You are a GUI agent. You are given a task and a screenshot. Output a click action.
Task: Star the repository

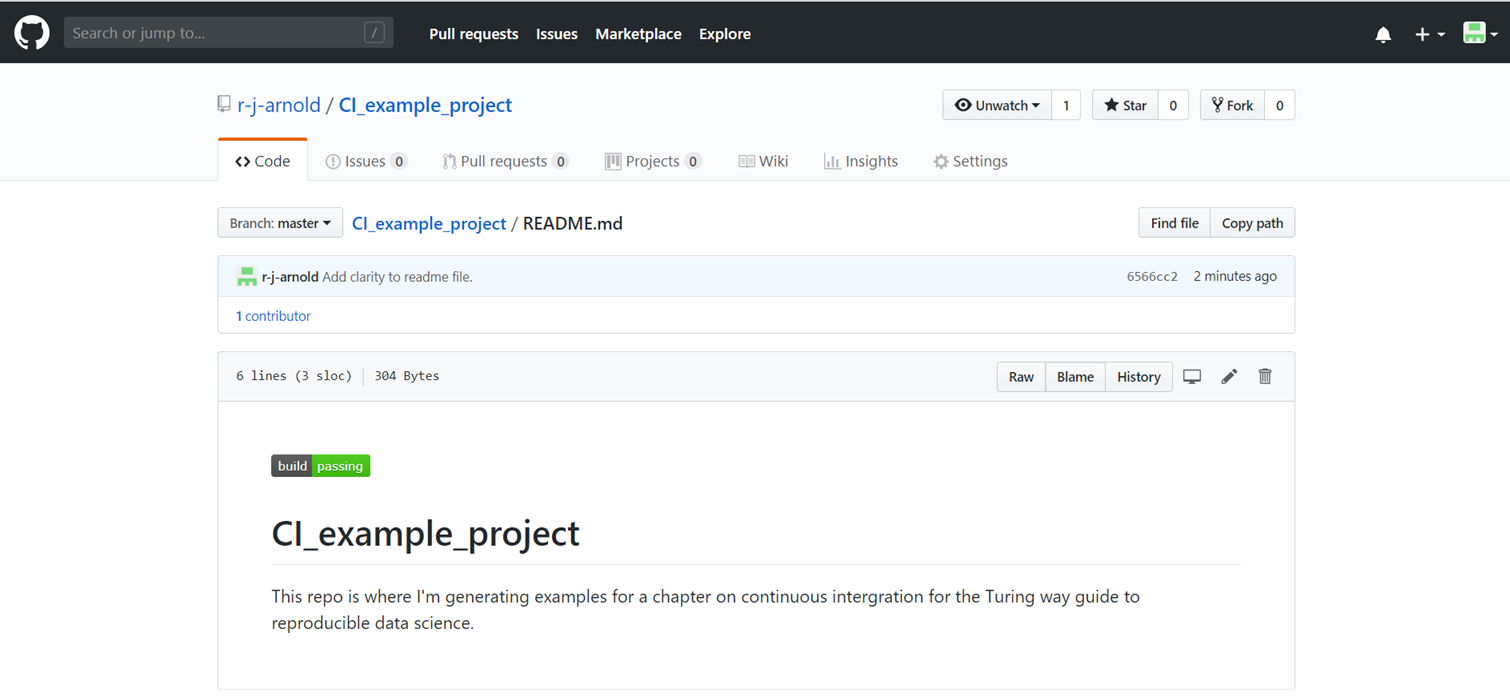1125,105
